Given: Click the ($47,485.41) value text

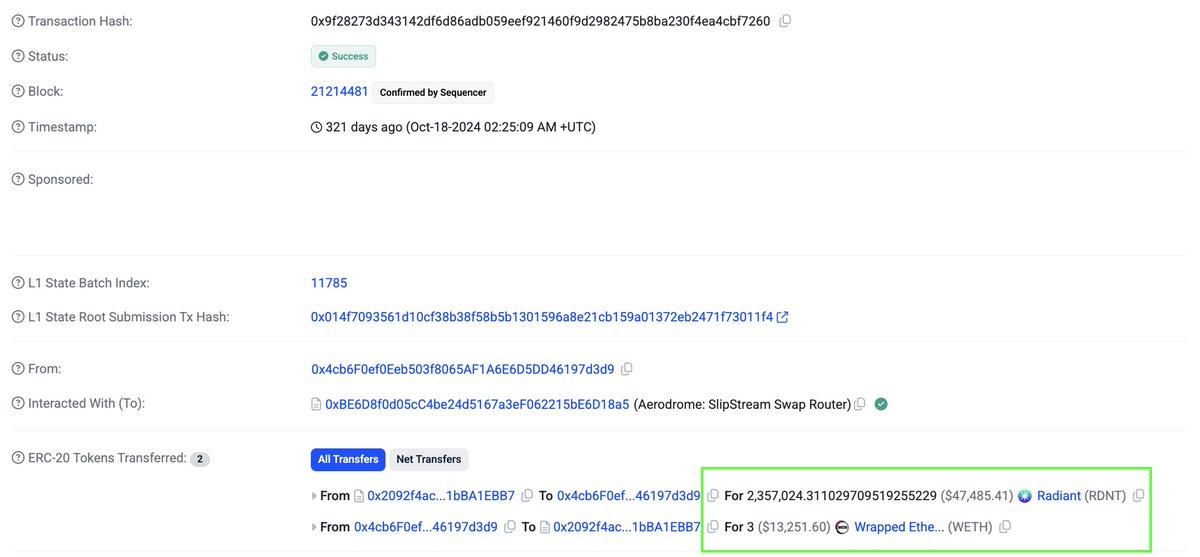Looking at the screenshot, I should click(977, 496).
